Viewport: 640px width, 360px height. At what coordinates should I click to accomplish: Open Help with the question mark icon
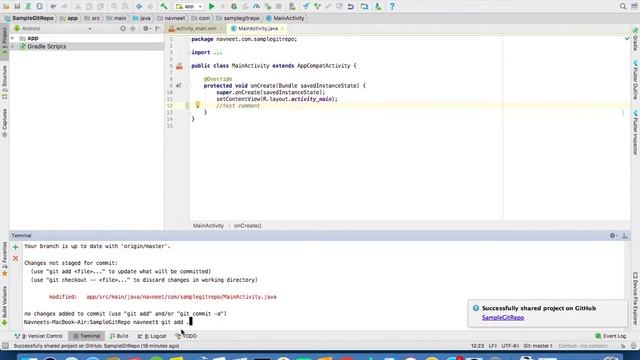click(x=392, y=7)
